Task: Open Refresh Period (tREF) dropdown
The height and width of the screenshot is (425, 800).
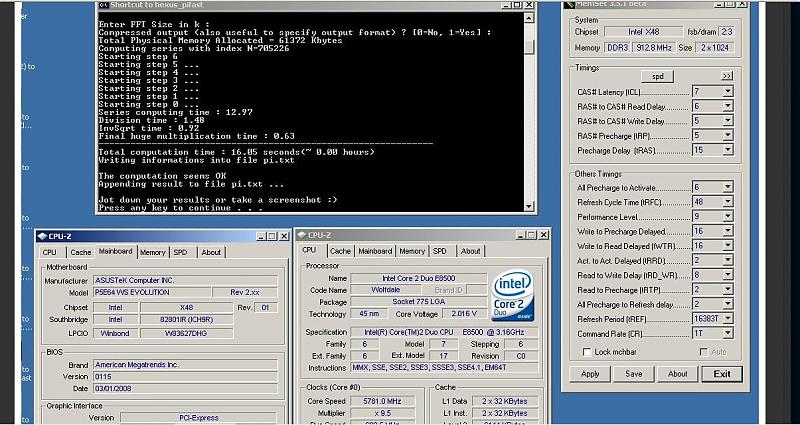Action: click(728, 319)
